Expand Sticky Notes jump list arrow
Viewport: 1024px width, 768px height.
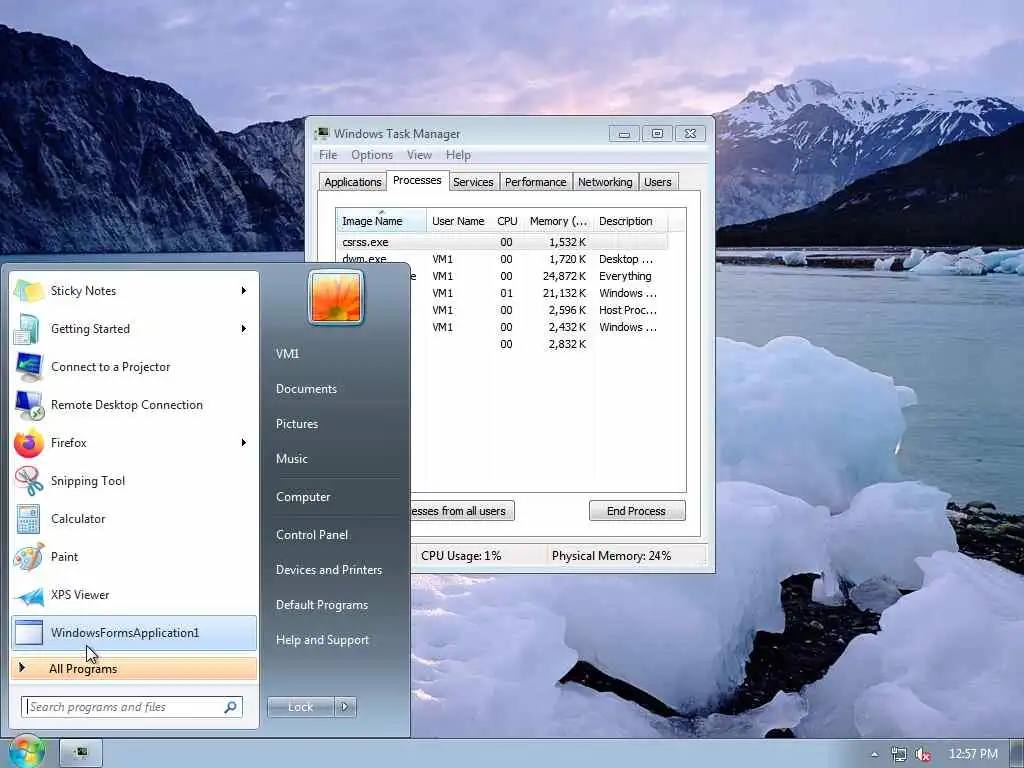click(244, 291)
